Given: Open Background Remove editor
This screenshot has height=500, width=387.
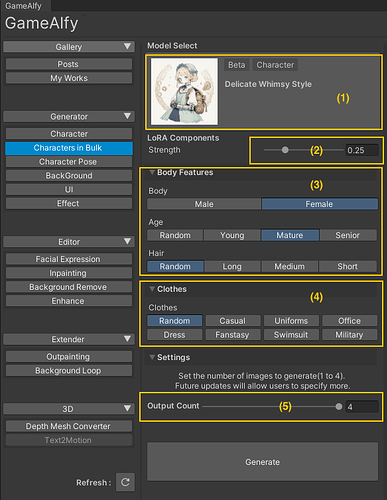Looking at the screenshot, I should point(69,287).
